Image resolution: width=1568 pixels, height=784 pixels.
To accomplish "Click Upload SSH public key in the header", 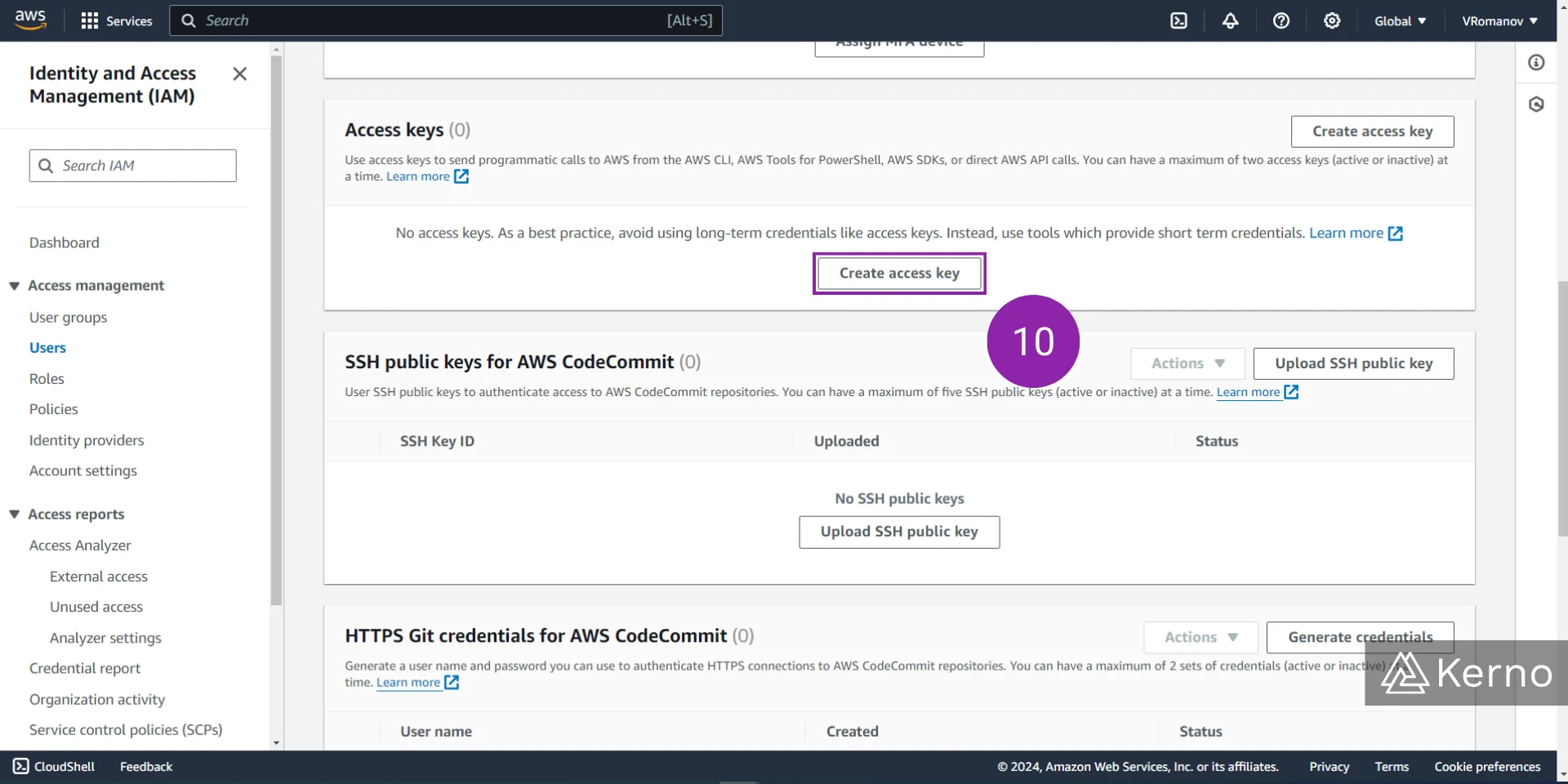I will click(1353, 363).
